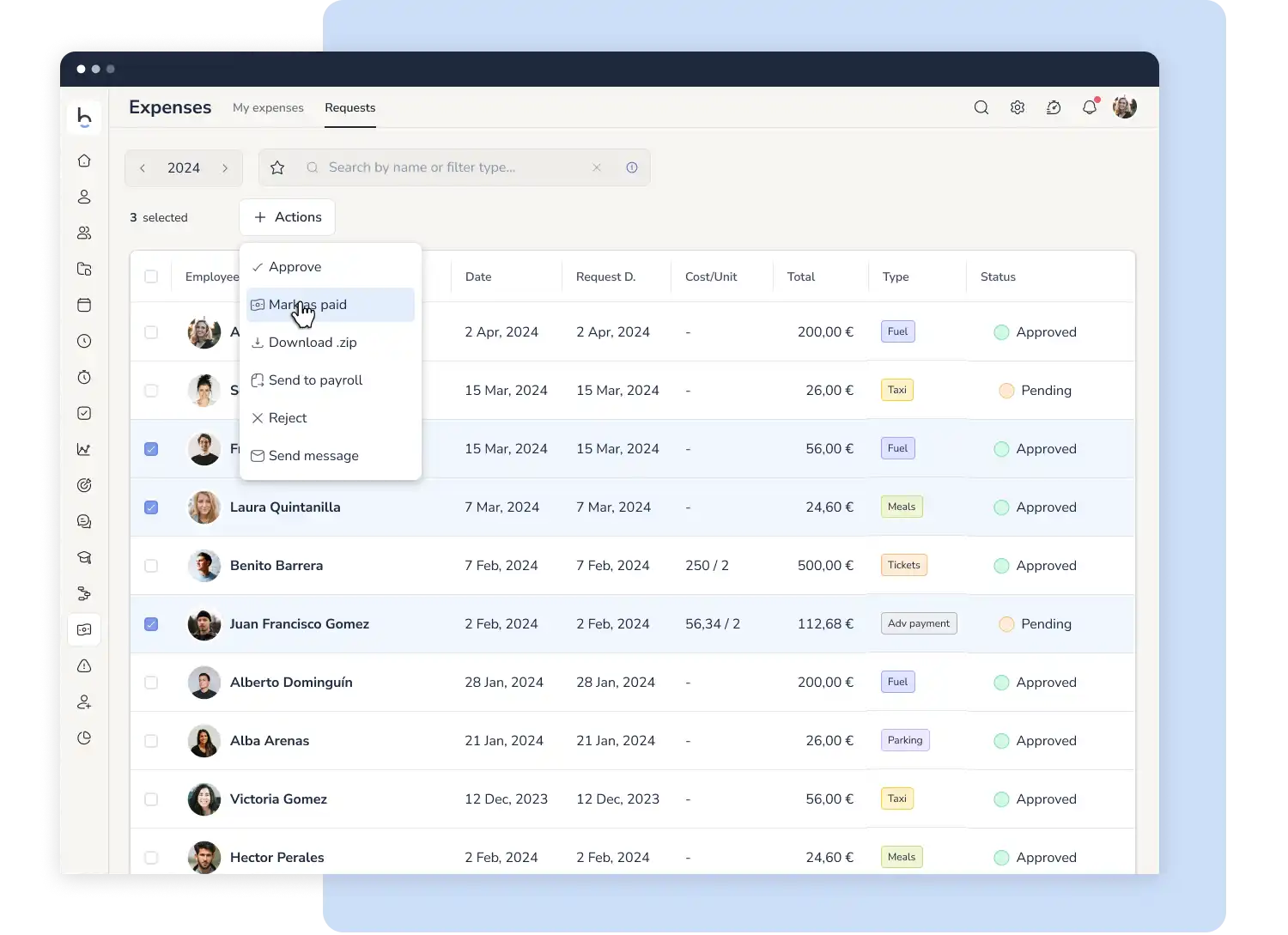Uncheck the 56,00 € Fuel 15 Mar row checkbox

(x=151, y=449)
